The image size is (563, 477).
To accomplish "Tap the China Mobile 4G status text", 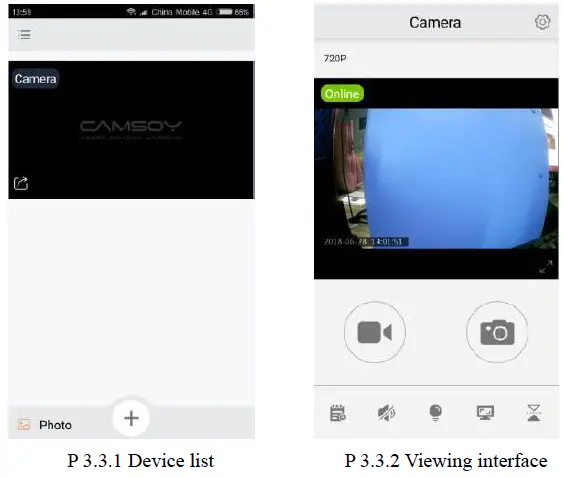I will point(182,12).
